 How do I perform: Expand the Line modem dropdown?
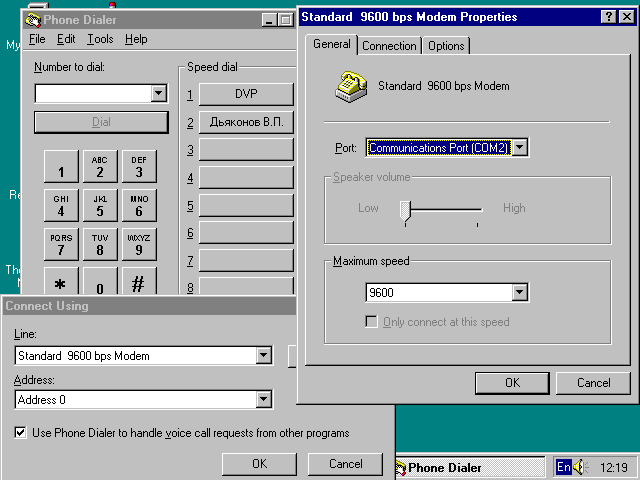(264, 356)
